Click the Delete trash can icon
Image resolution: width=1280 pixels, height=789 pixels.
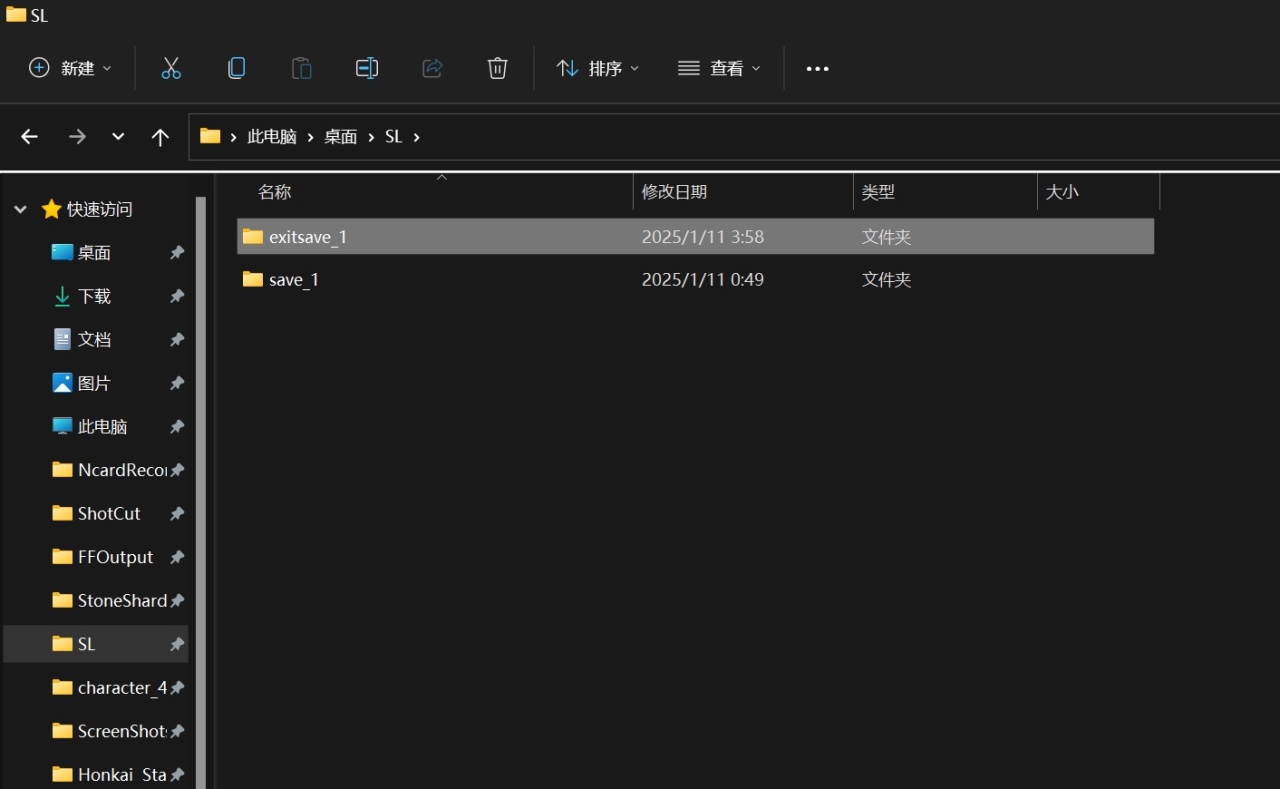click(x=497, y=68)
